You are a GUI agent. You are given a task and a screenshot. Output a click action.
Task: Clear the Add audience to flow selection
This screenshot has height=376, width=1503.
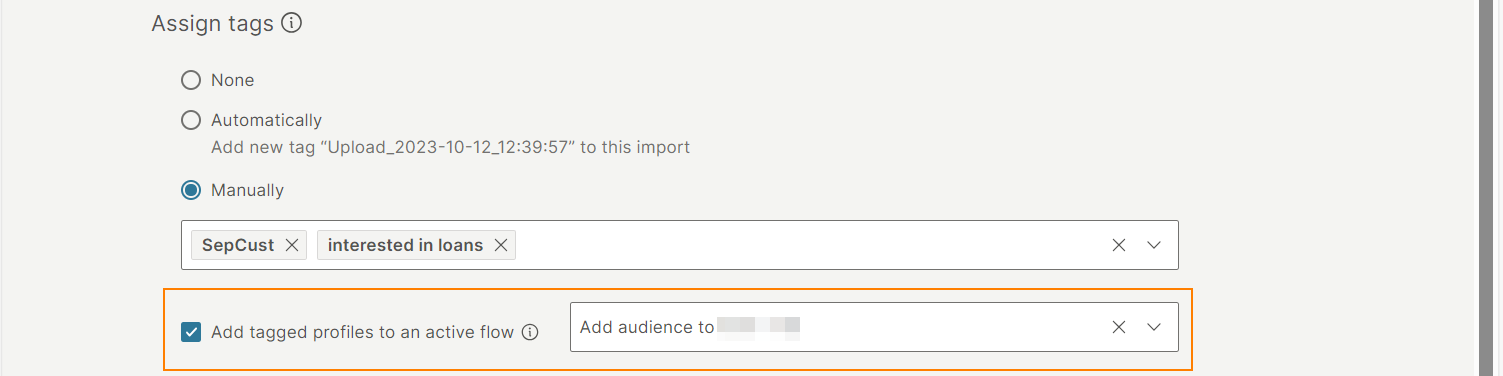tap(1119, 327)
